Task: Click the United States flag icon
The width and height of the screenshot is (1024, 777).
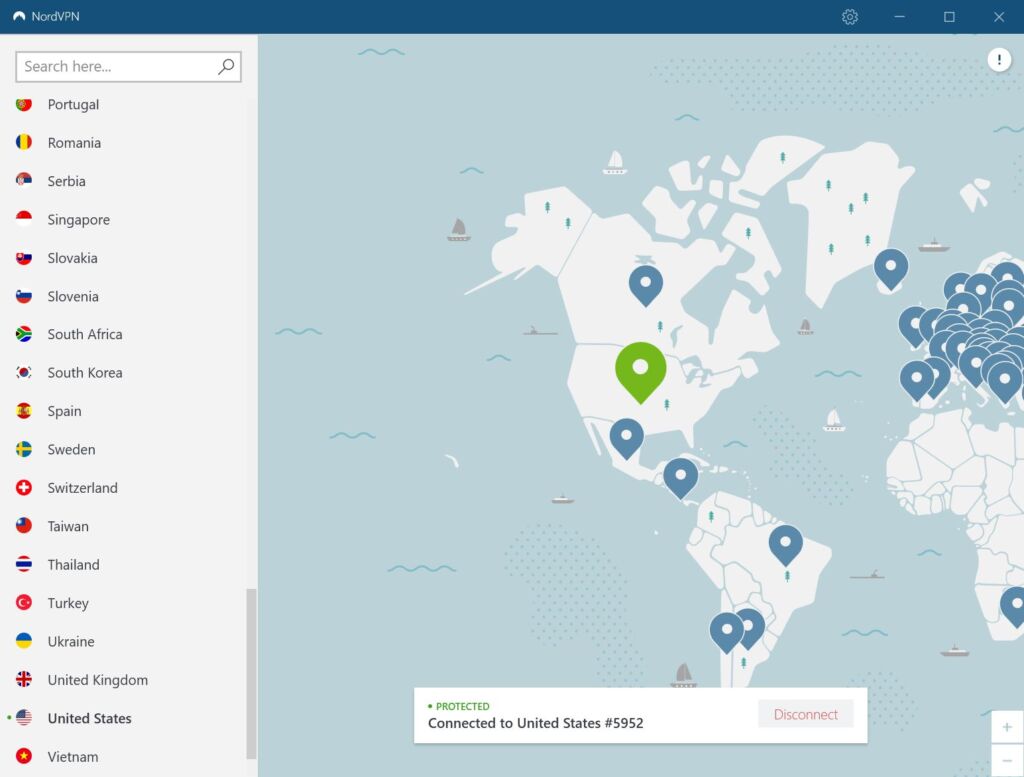Action: click(x=24, y=718)
